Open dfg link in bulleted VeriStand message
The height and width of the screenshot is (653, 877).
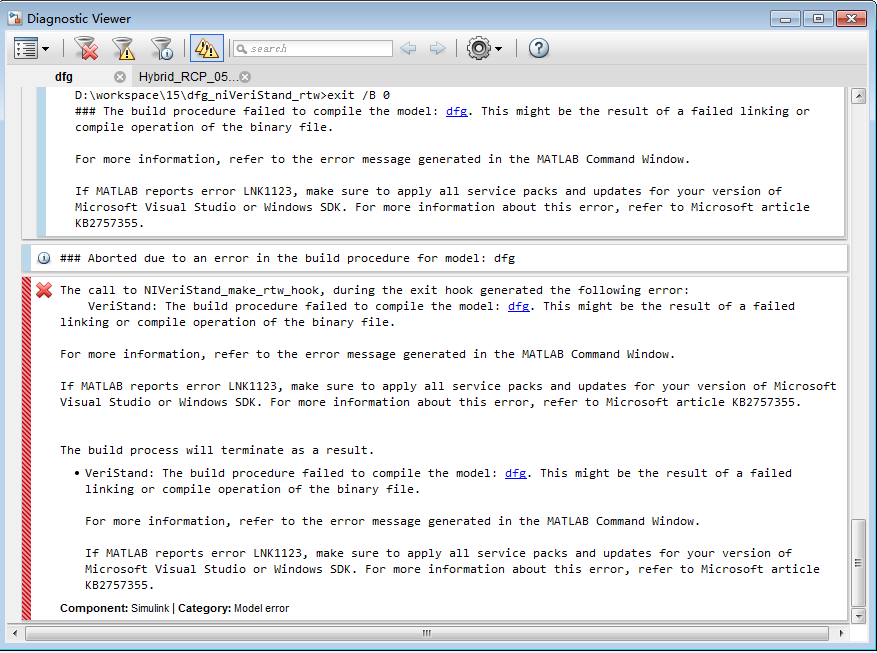[516, 474]
